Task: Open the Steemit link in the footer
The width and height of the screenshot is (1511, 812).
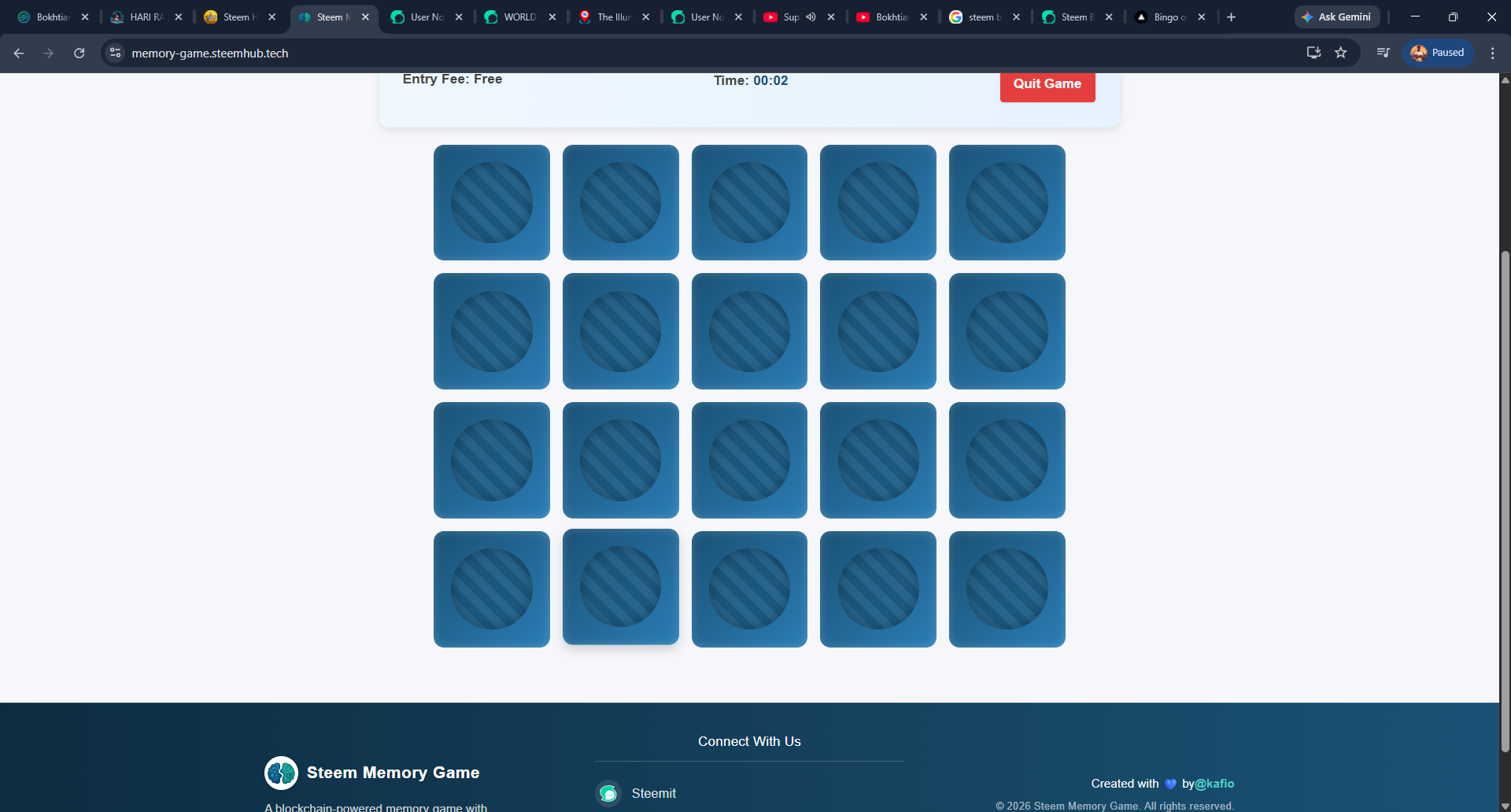Action: tap(653, 793)
